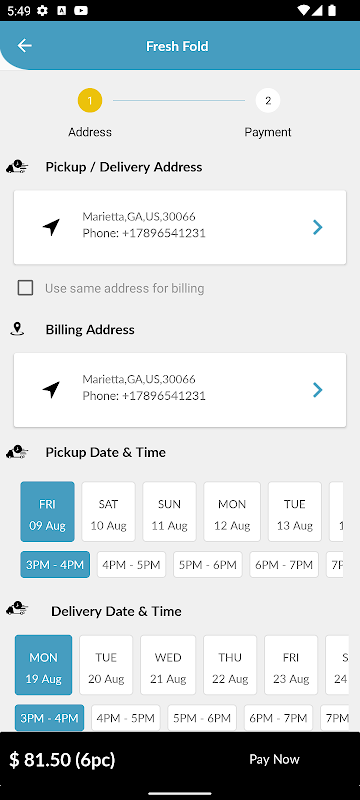Select 6PM - 7PM delivery time slot
This screenshot has width=360, height=800.
coord(278,718)
